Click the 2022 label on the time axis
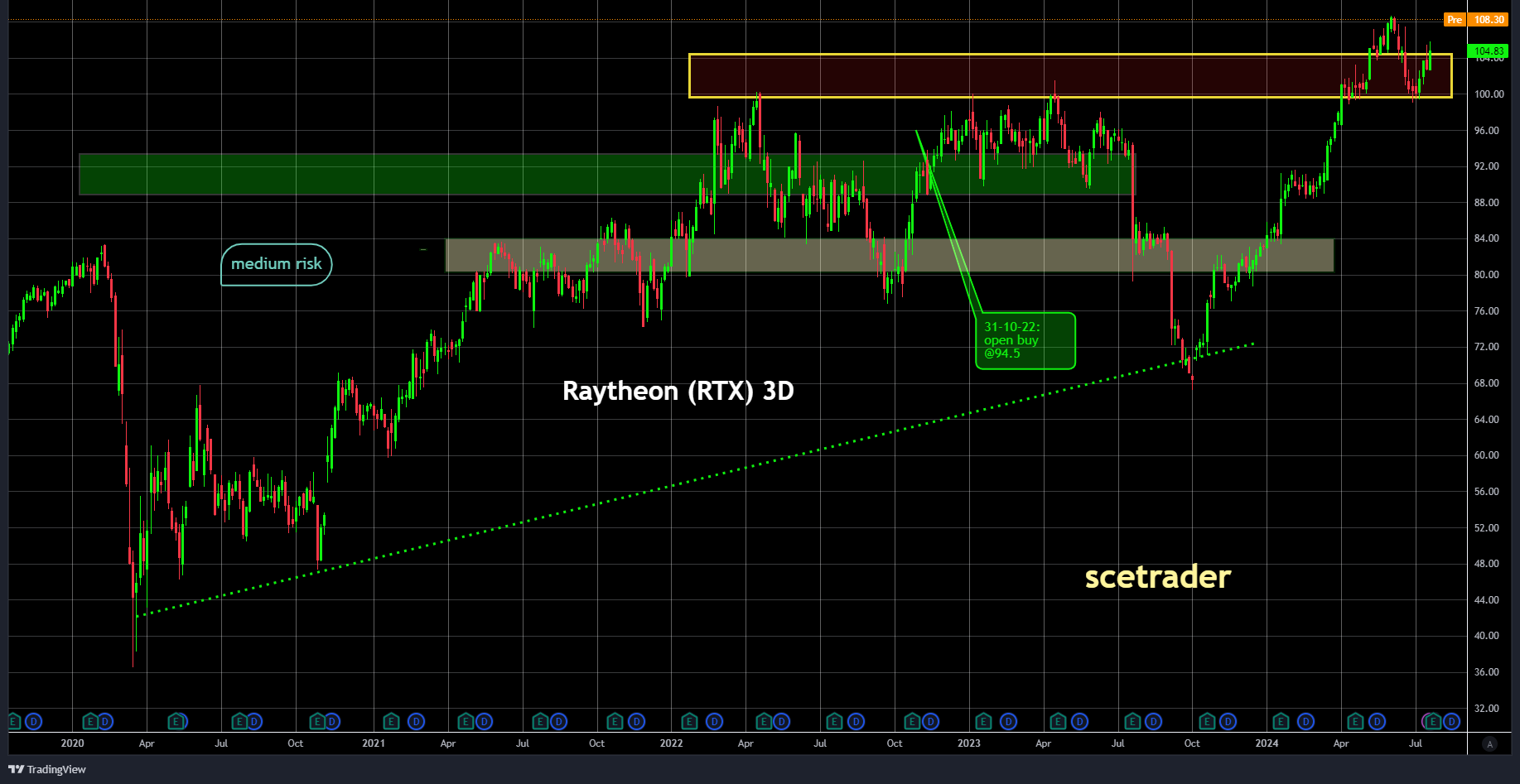Viewport: 1520px width, 784px height. pyautogui.click(x=672, y=743)
